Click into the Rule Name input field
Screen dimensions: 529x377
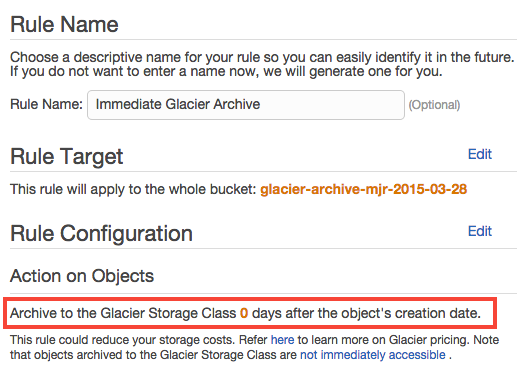(246, 105)
